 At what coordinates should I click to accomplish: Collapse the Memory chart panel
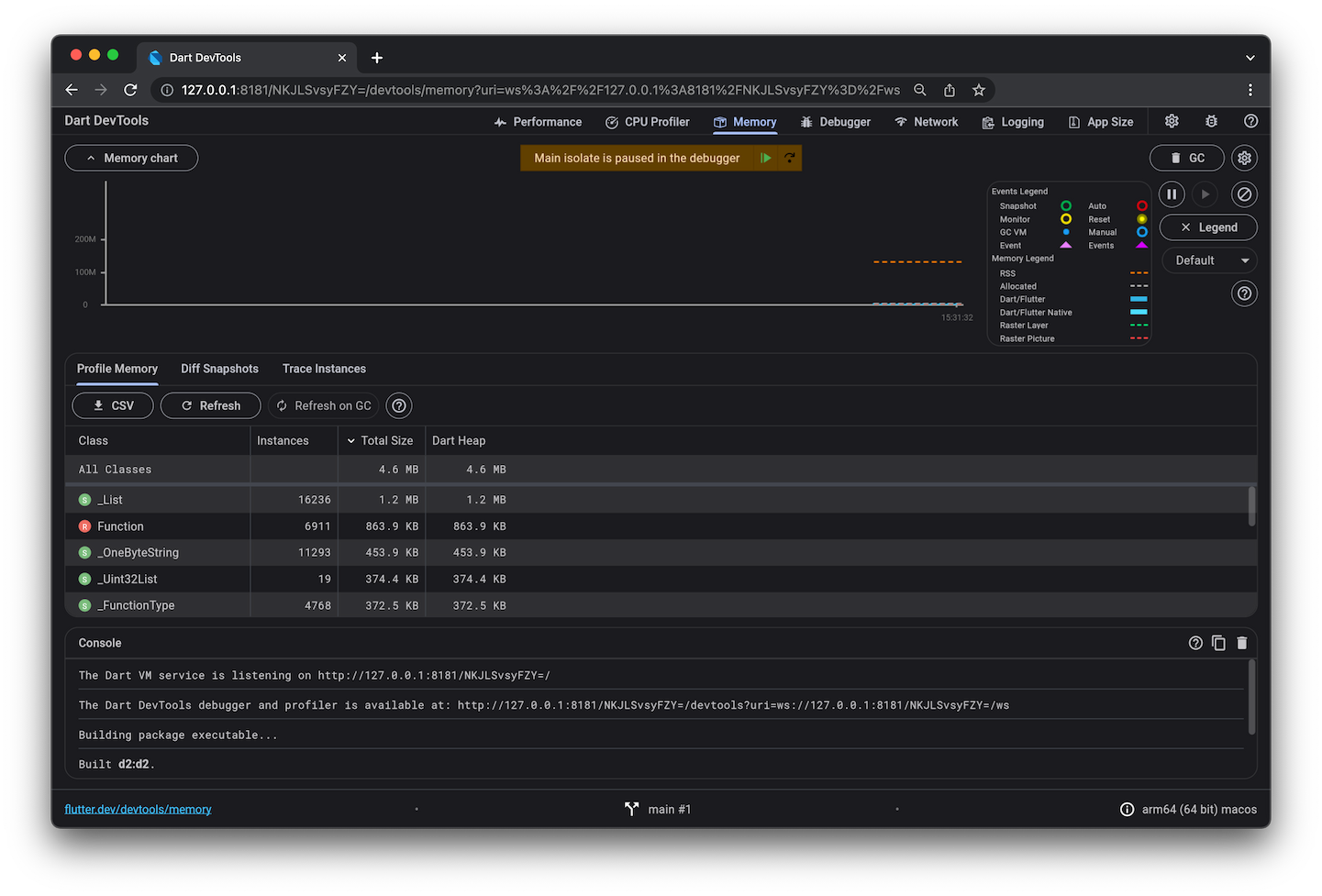(x=131, y=157)
